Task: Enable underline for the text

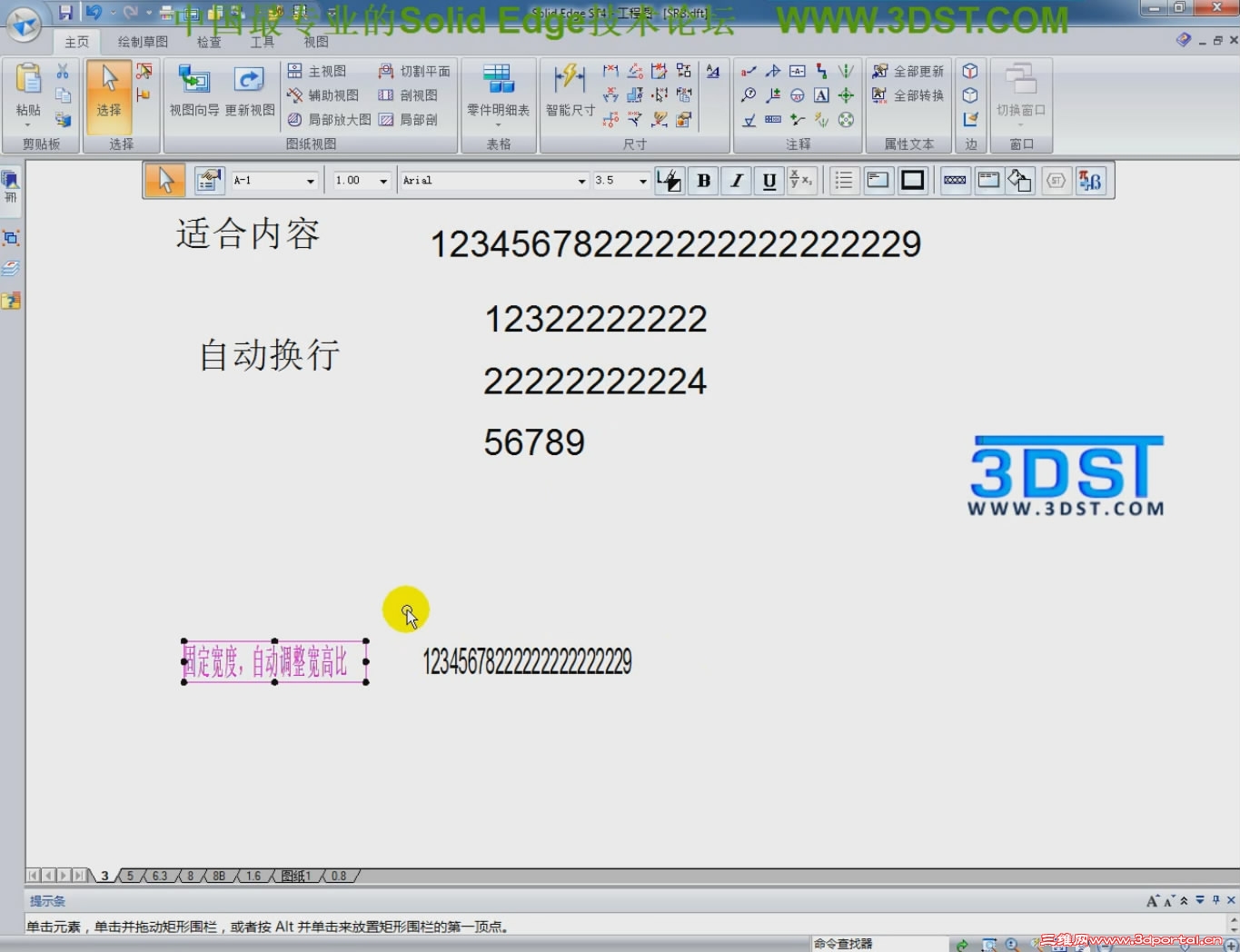Action: (768, 181)
